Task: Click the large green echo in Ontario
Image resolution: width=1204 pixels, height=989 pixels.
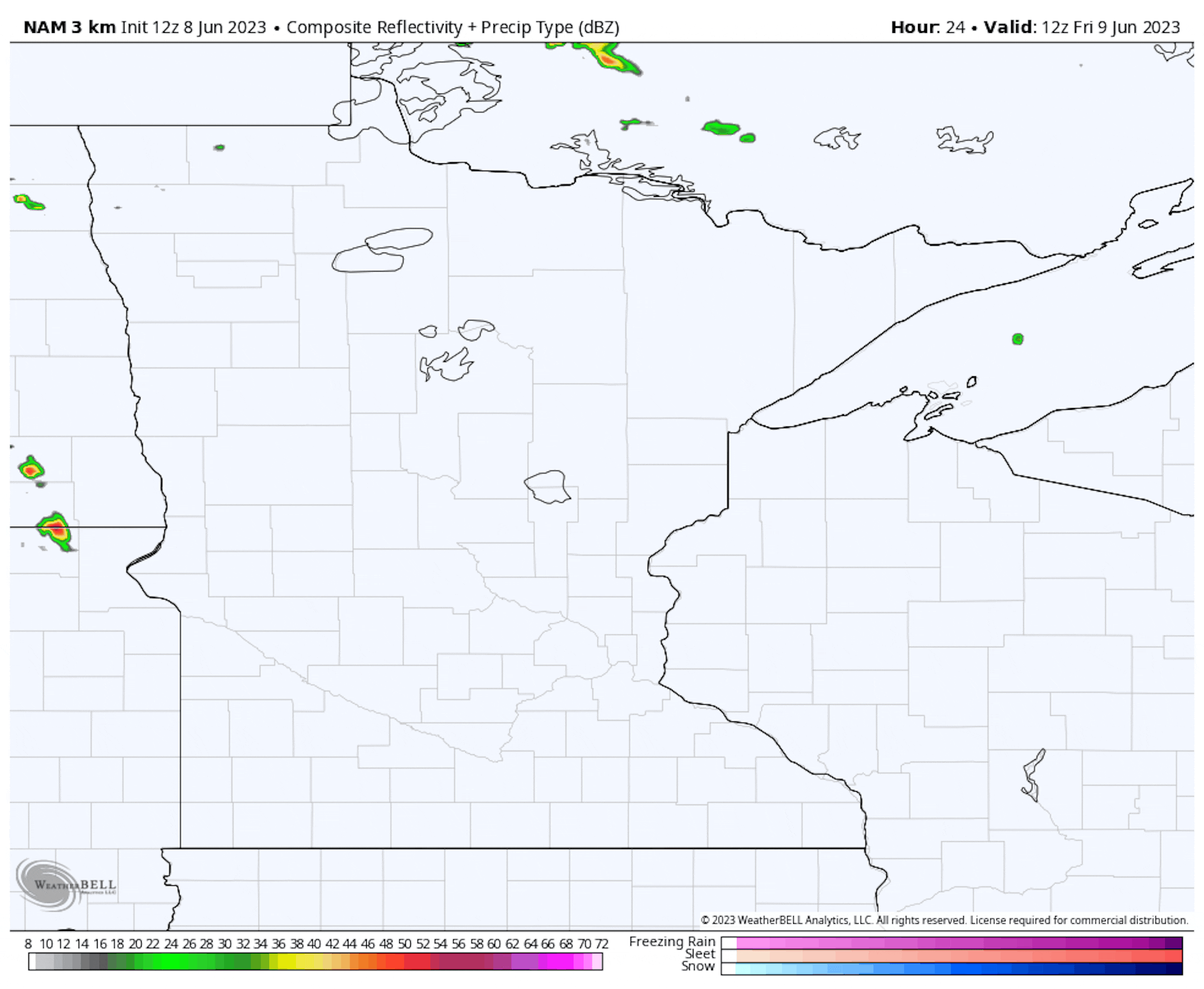Action: [x=721, y=128]
